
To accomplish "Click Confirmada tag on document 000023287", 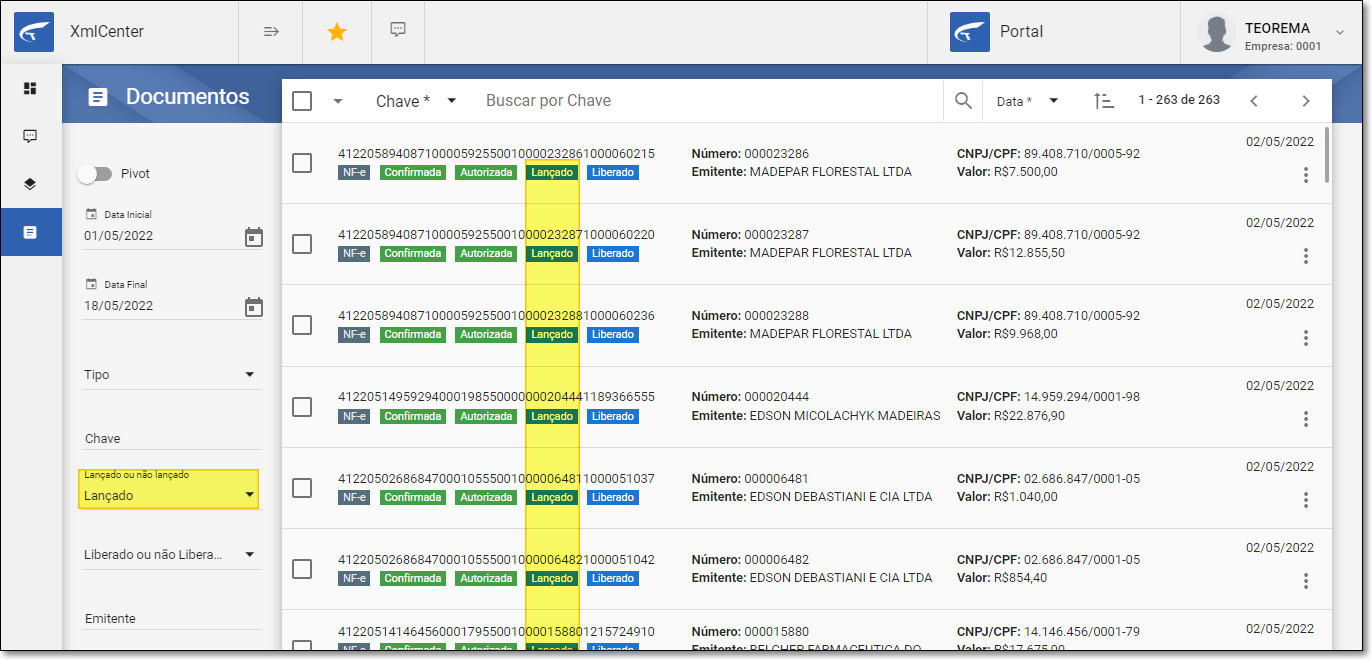I will click(x=413, y=253).
